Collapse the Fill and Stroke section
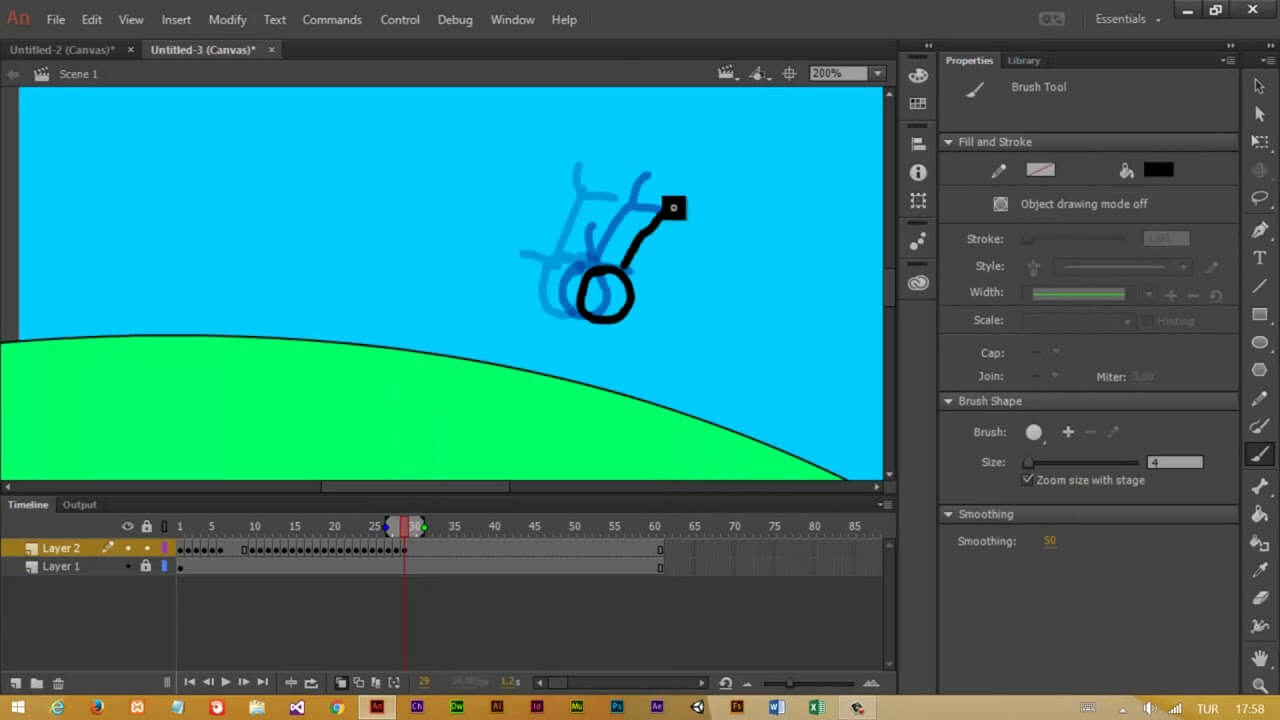The height and width of the screenshot is (720, 1280). point(948,142)
